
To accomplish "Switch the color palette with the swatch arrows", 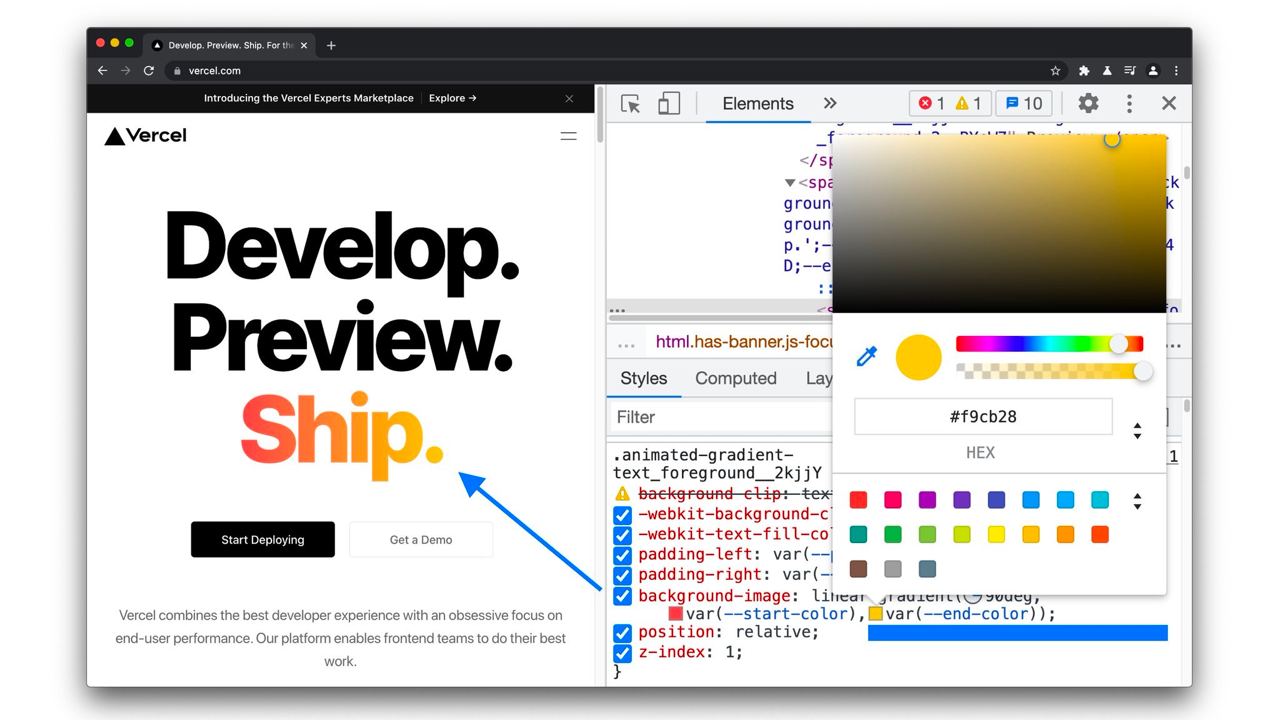I will [x=1137, y=501].
